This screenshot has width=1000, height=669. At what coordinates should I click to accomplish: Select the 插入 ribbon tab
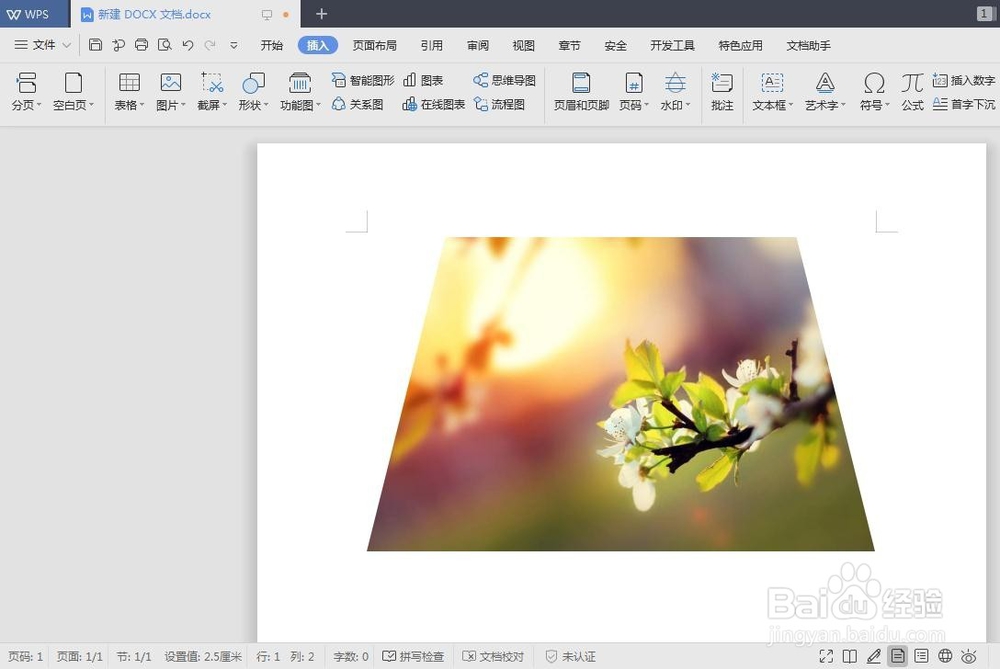(318, 45)
